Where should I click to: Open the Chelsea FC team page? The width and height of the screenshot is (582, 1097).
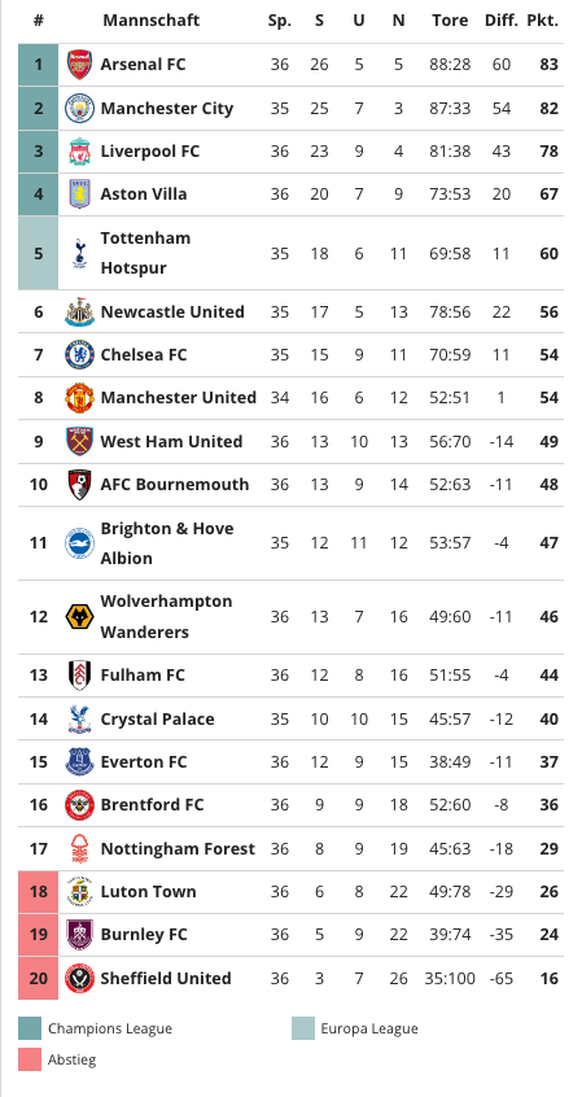coord(143,355)
